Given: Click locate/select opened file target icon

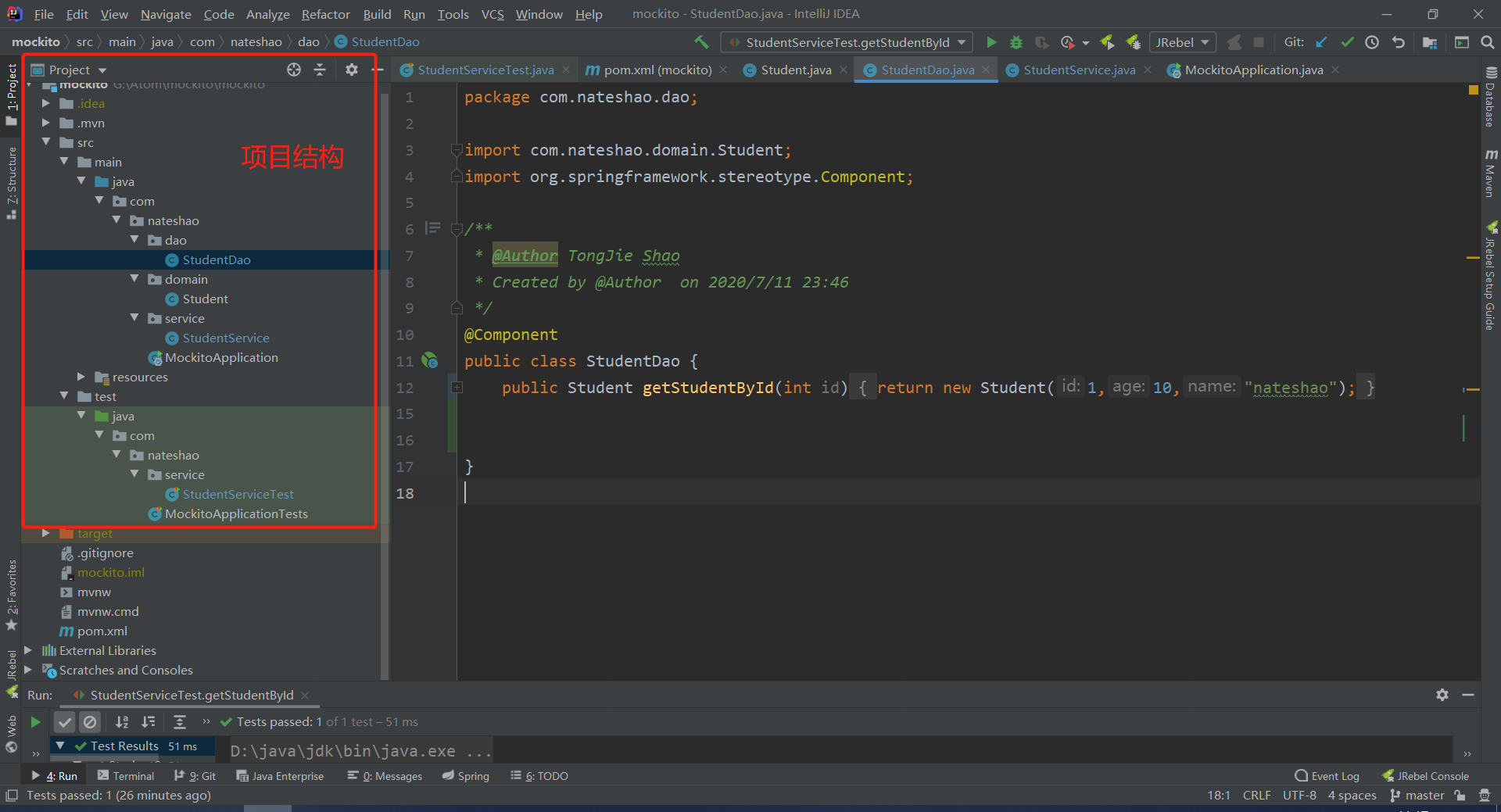Looking at the screenshot, I should 294,70.
